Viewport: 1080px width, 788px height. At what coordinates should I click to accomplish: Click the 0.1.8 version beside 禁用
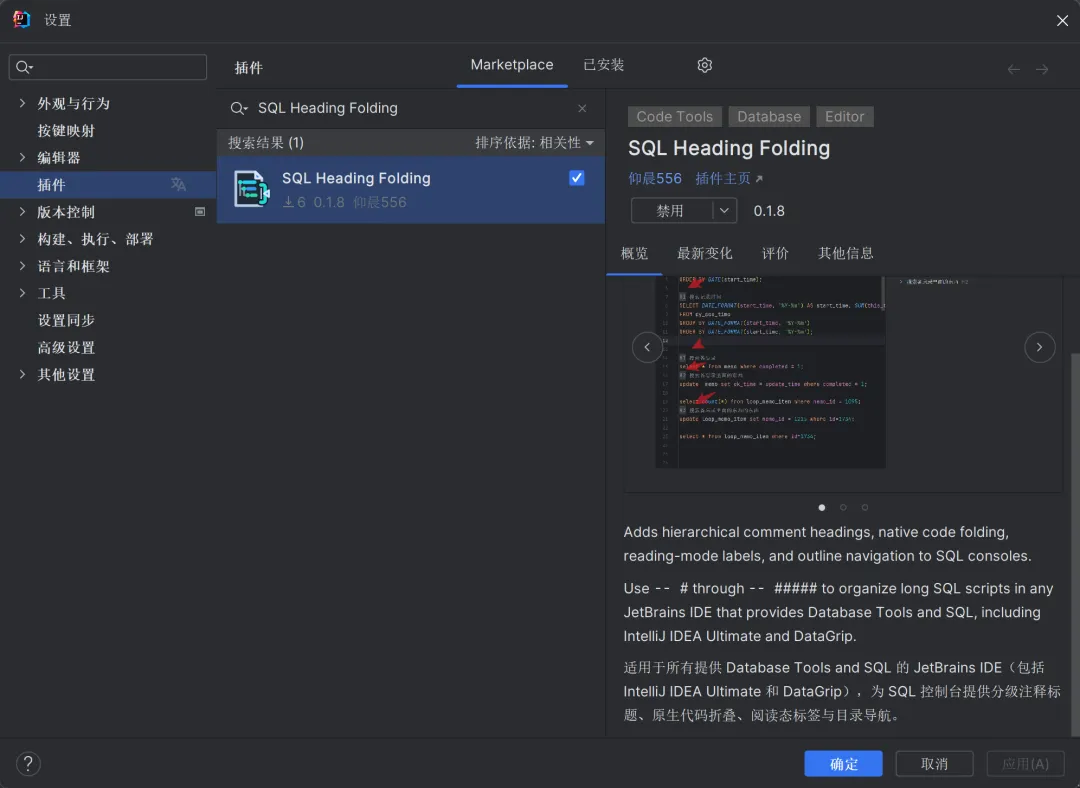coord(769,211)
